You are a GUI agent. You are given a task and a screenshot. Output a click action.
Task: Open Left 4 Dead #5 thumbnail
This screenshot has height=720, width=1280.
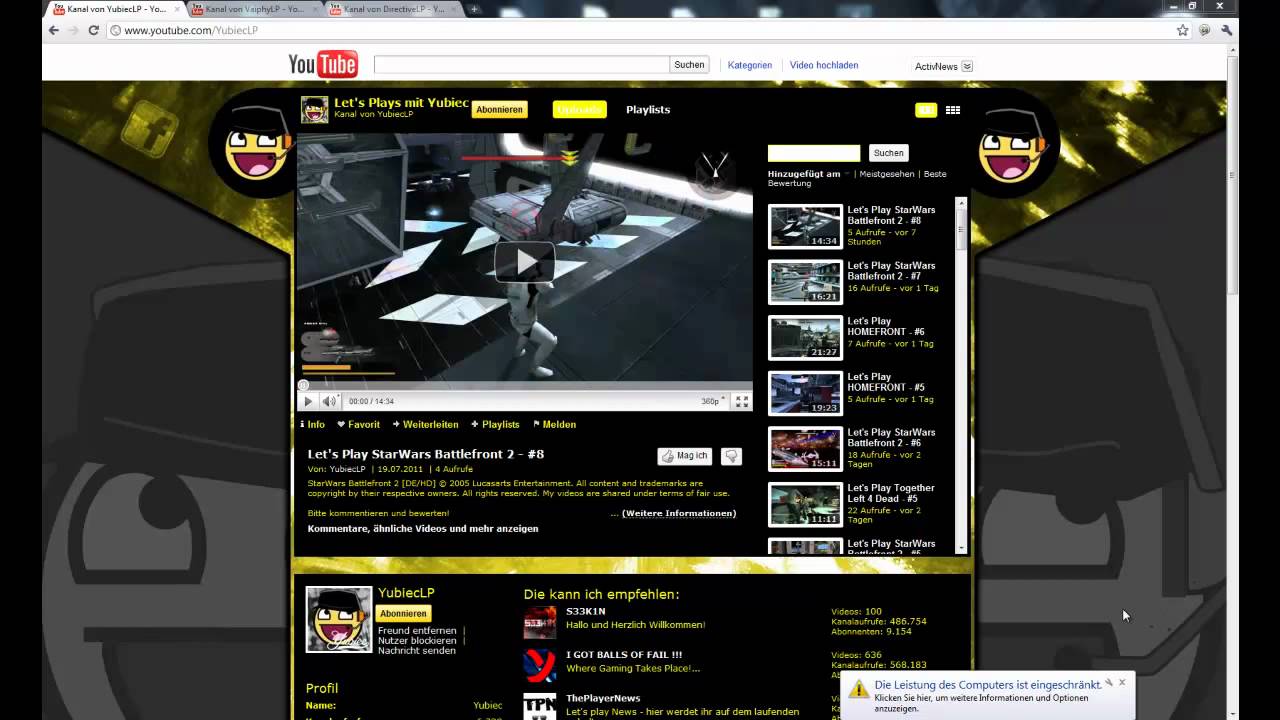coord(805,504)
